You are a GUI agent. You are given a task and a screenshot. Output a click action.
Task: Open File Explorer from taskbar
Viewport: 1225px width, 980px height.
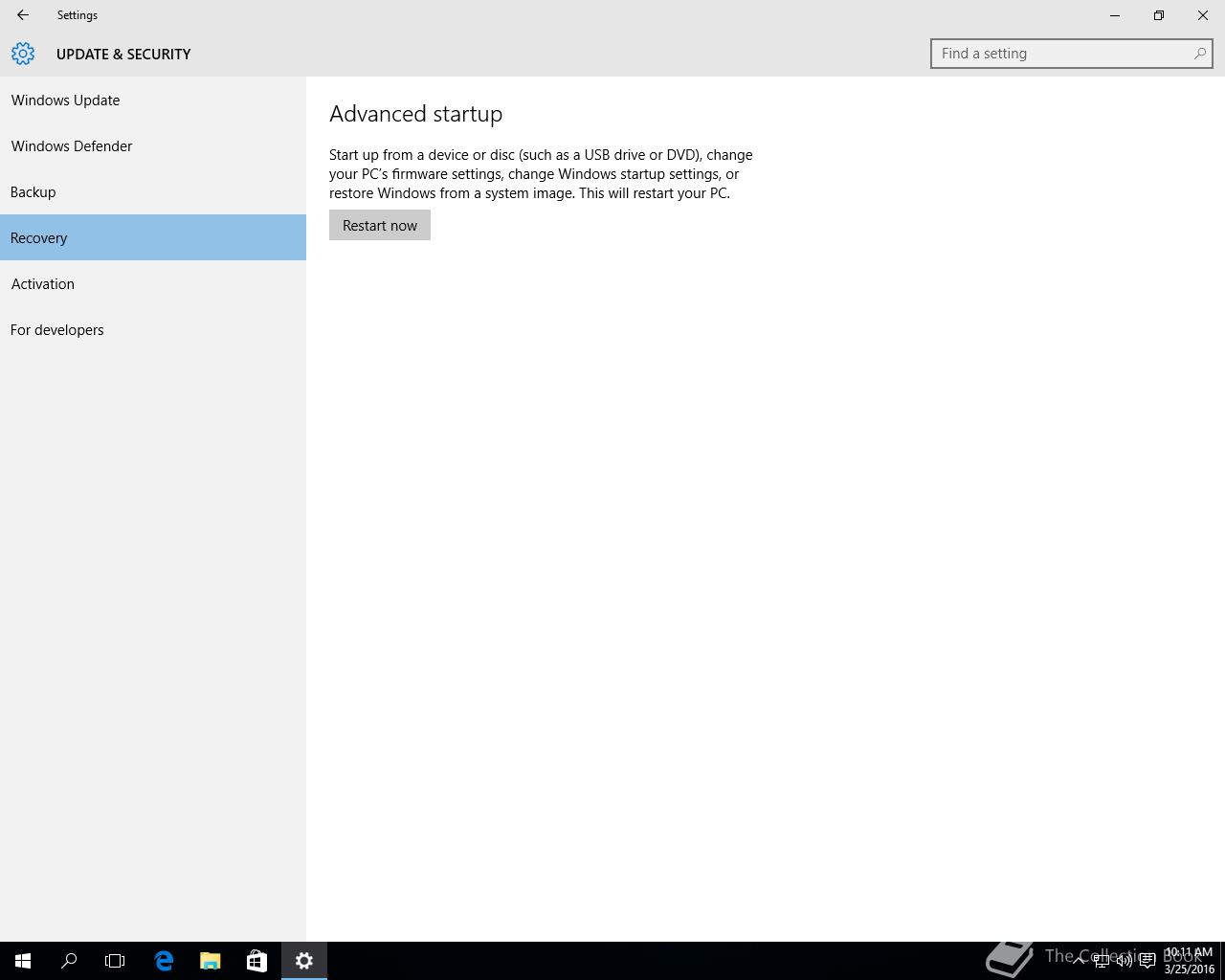click(210, 961)
